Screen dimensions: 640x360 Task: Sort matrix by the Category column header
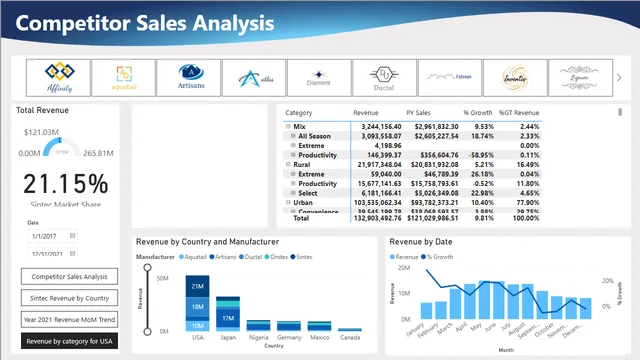(x=298, y=113)
